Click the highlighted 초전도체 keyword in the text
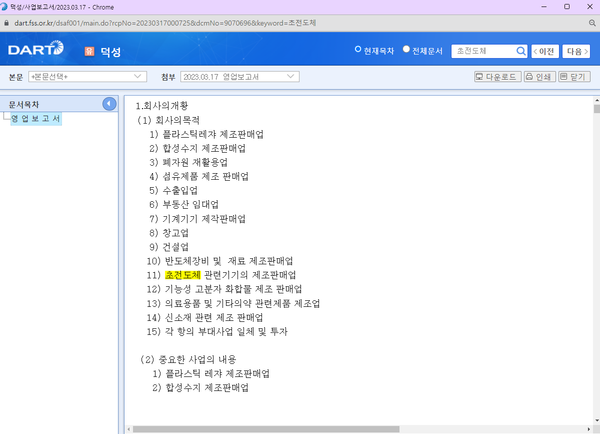 pyautogui.click(x=183, y=274)
